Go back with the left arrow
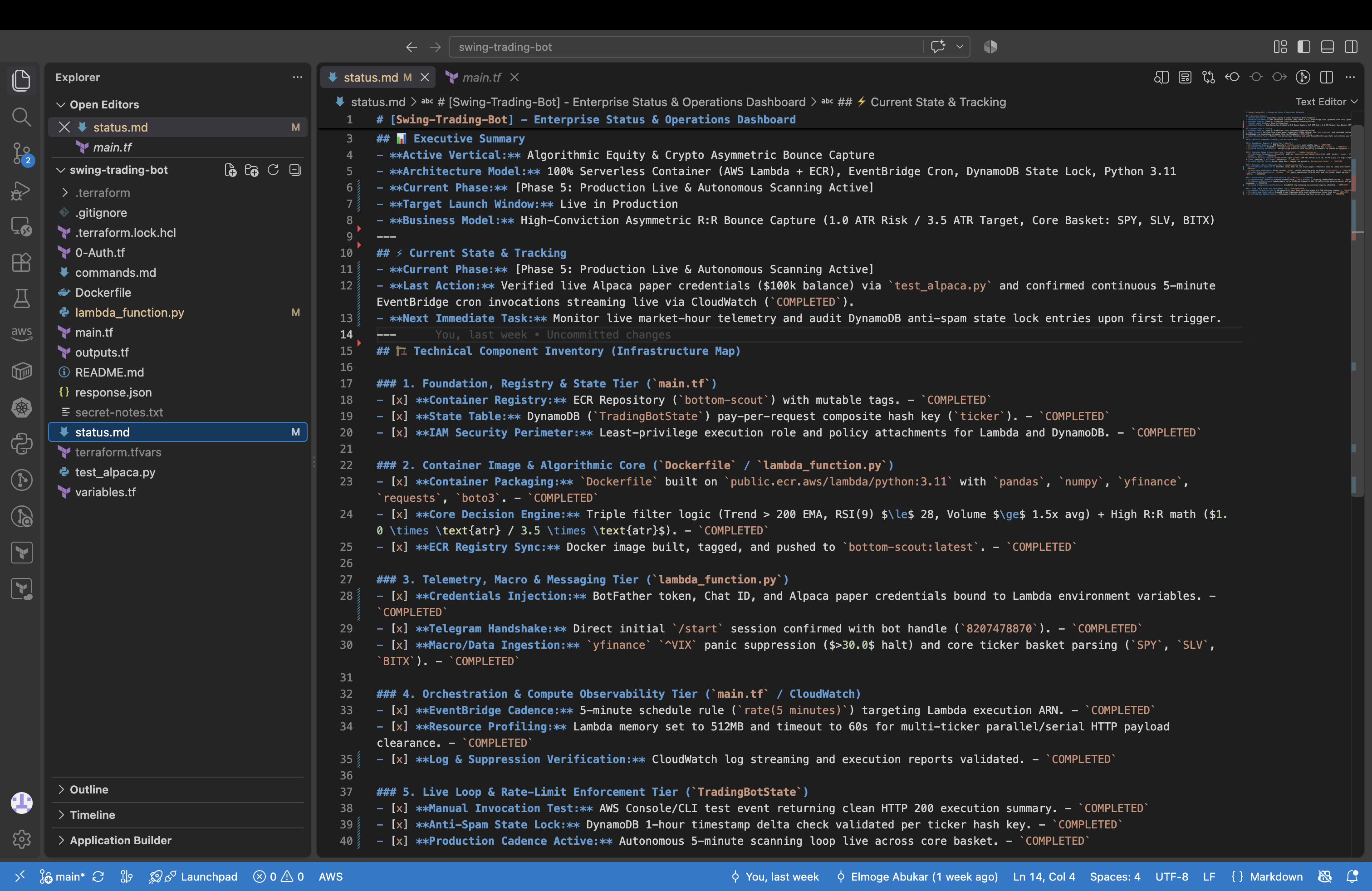The image size is (1372, 891). point(411,47)
